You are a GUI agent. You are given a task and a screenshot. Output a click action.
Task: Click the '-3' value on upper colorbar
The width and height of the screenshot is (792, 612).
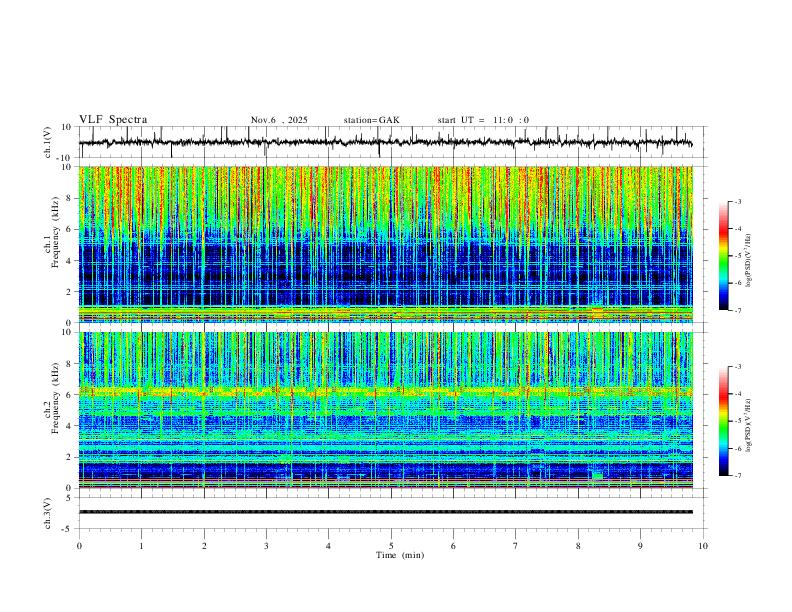tap(738, 201)
